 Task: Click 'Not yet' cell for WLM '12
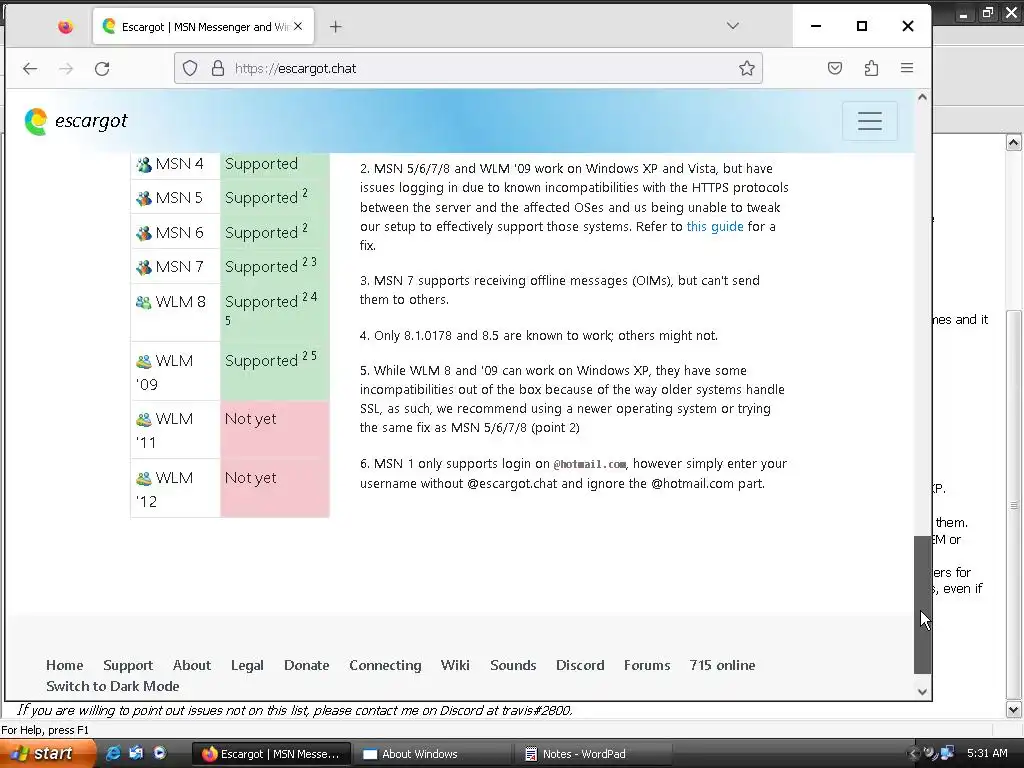coord(275,488)
